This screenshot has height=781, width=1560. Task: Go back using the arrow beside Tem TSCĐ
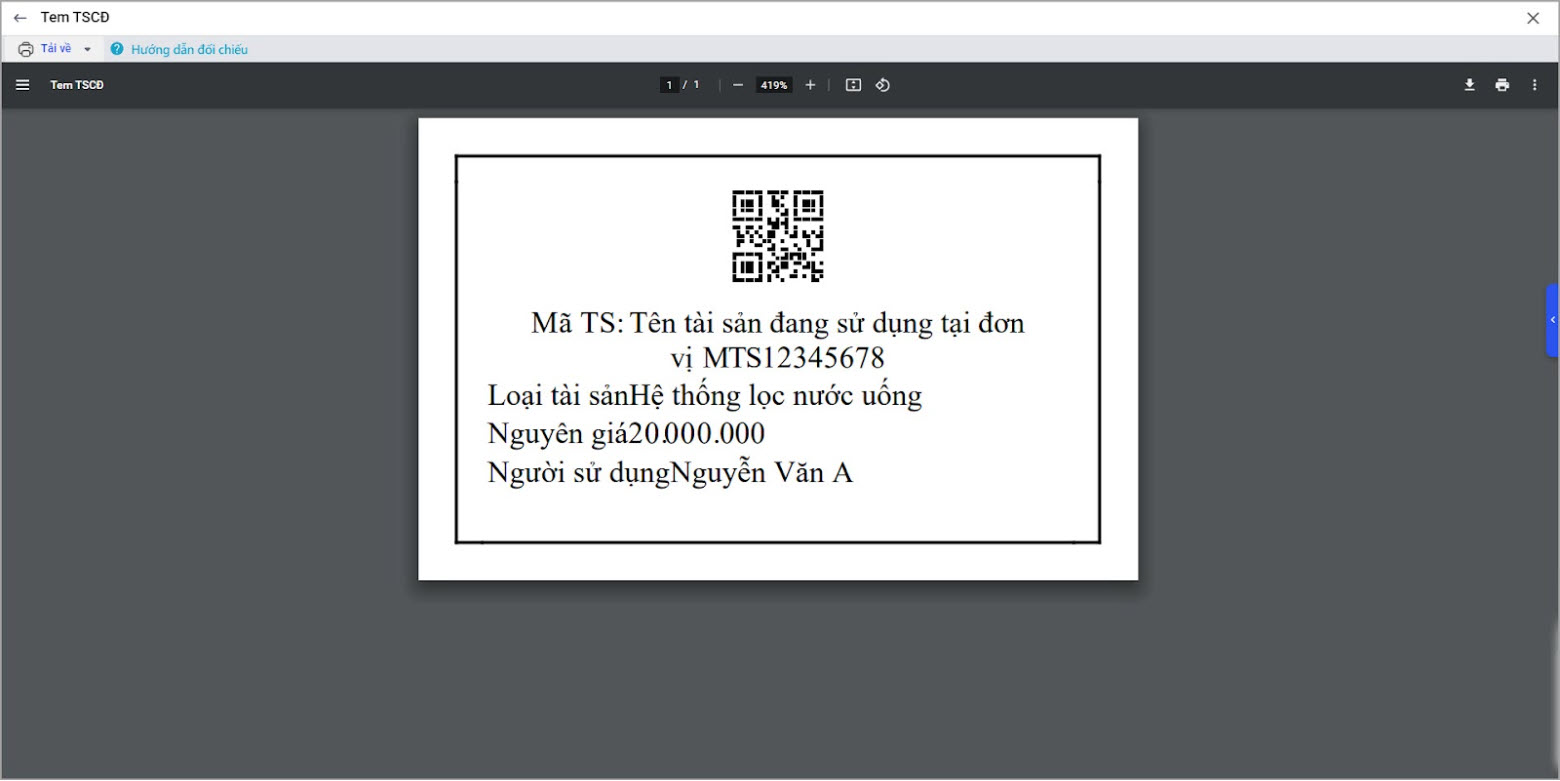pos(20,18)
